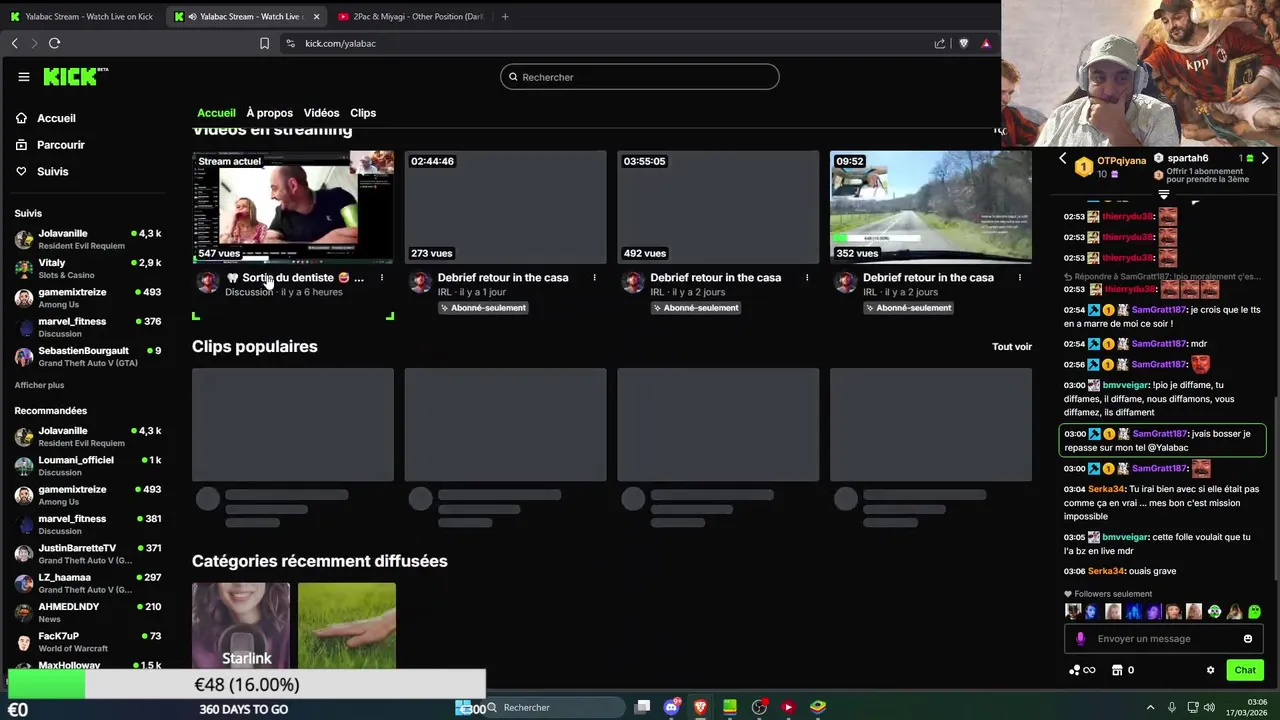Open OBS Studio from the taskbar
Image resolution: width=1280 pixels, height=720 pixels.
(x=759, y=707)
